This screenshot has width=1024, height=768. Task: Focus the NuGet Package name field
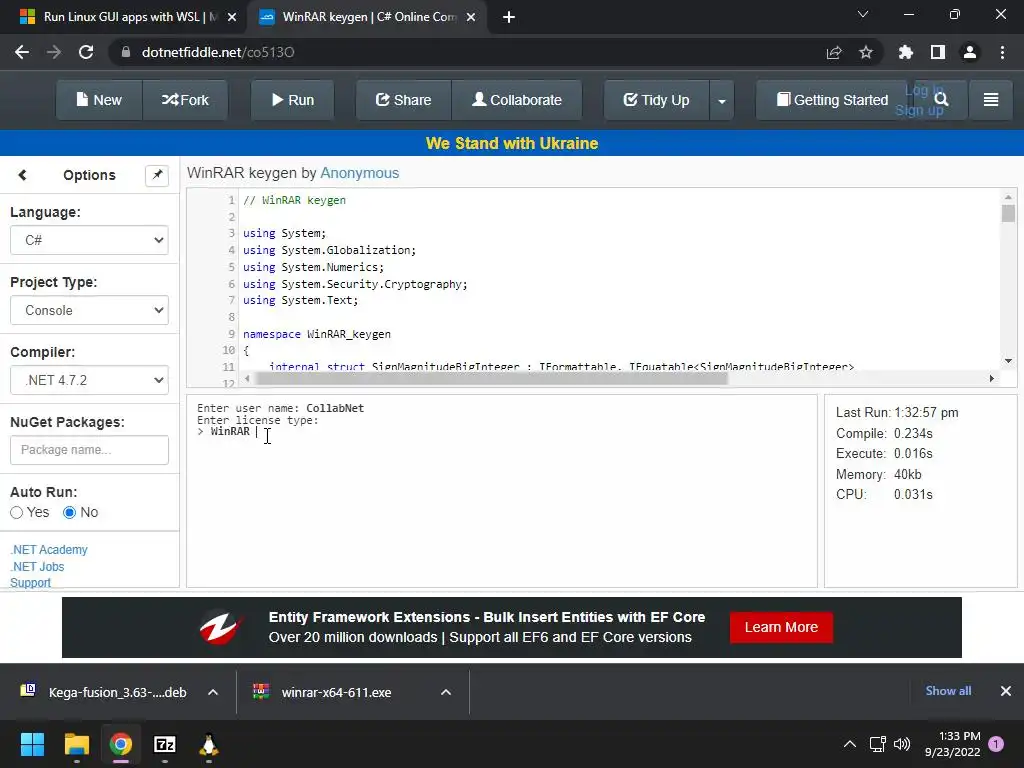pos(89,450)
